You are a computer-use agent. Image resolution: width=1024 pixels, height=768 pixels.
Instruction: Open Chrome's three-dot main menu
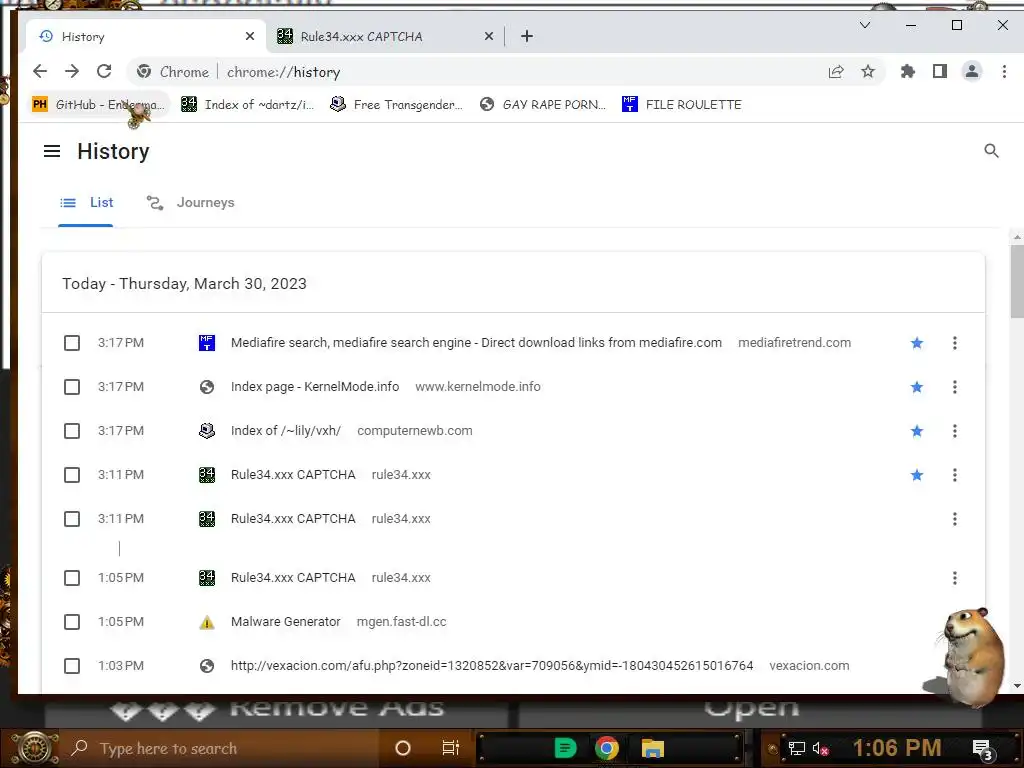1004,71
